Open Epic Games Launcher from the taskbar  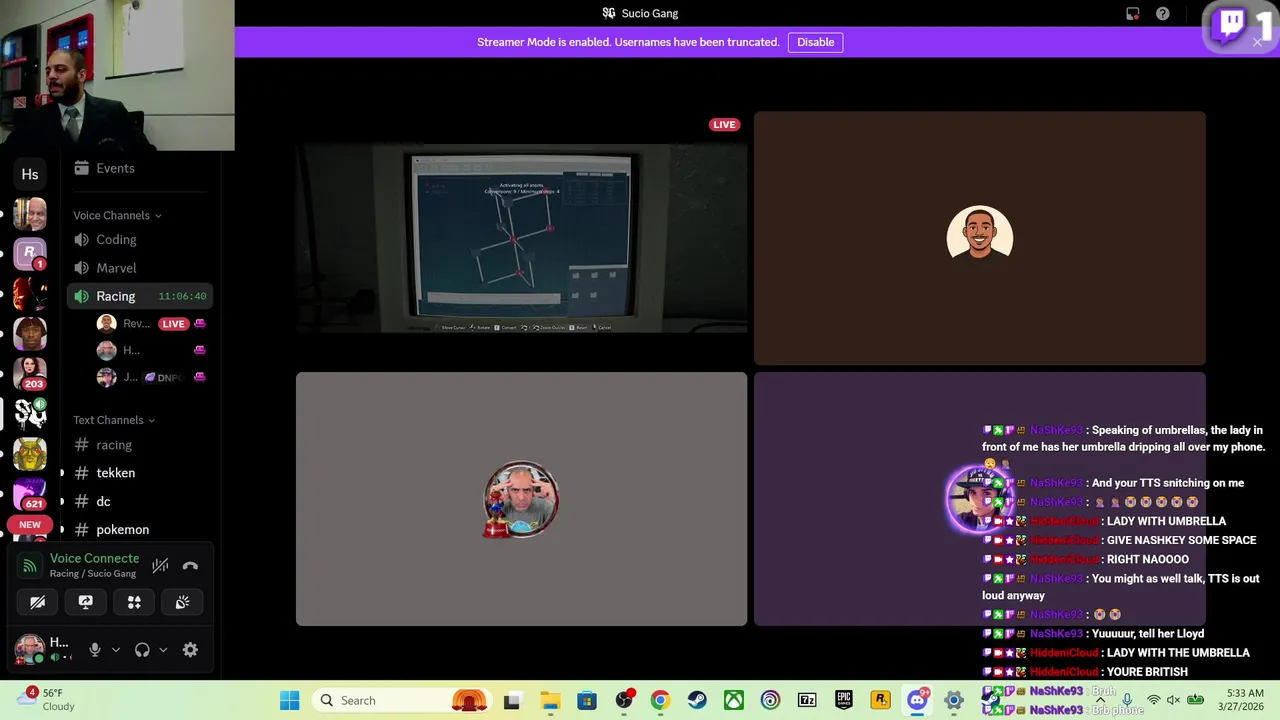pyautogui.click(x=844, y=700)
